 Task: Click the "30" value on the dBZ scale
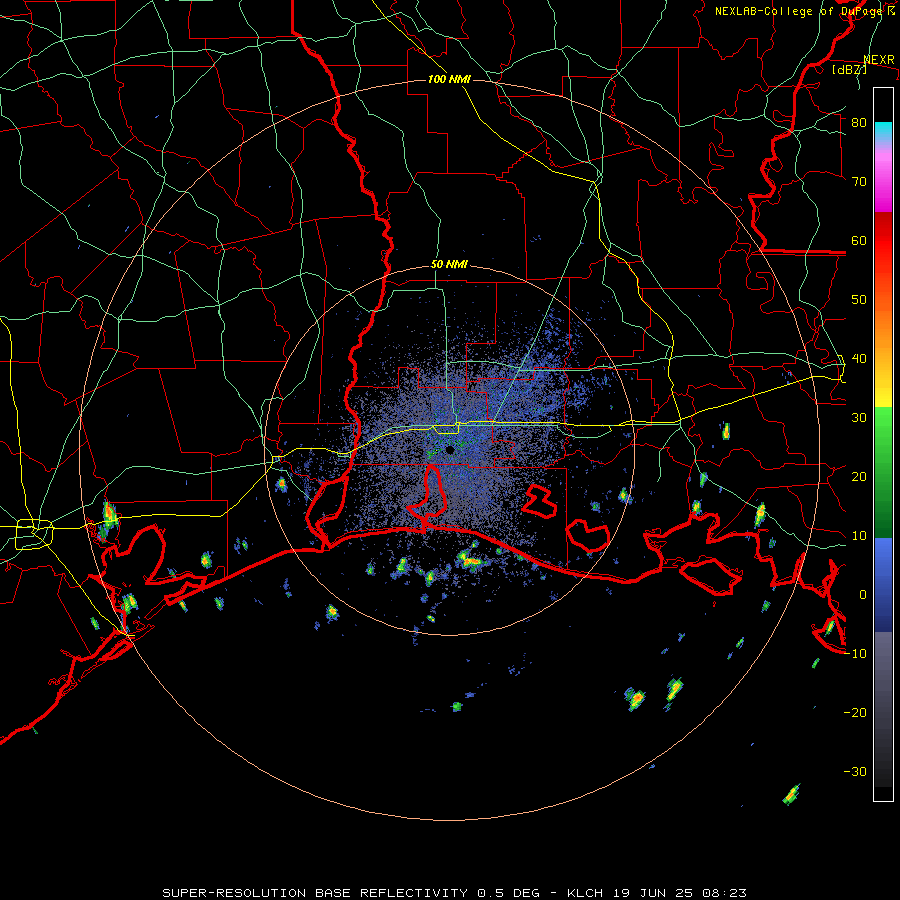click(859, 418)
